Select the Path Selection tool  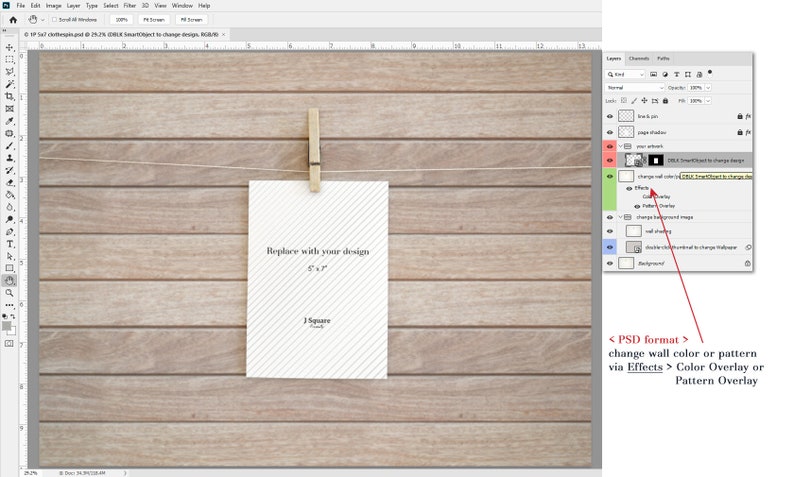coord(9,256)
